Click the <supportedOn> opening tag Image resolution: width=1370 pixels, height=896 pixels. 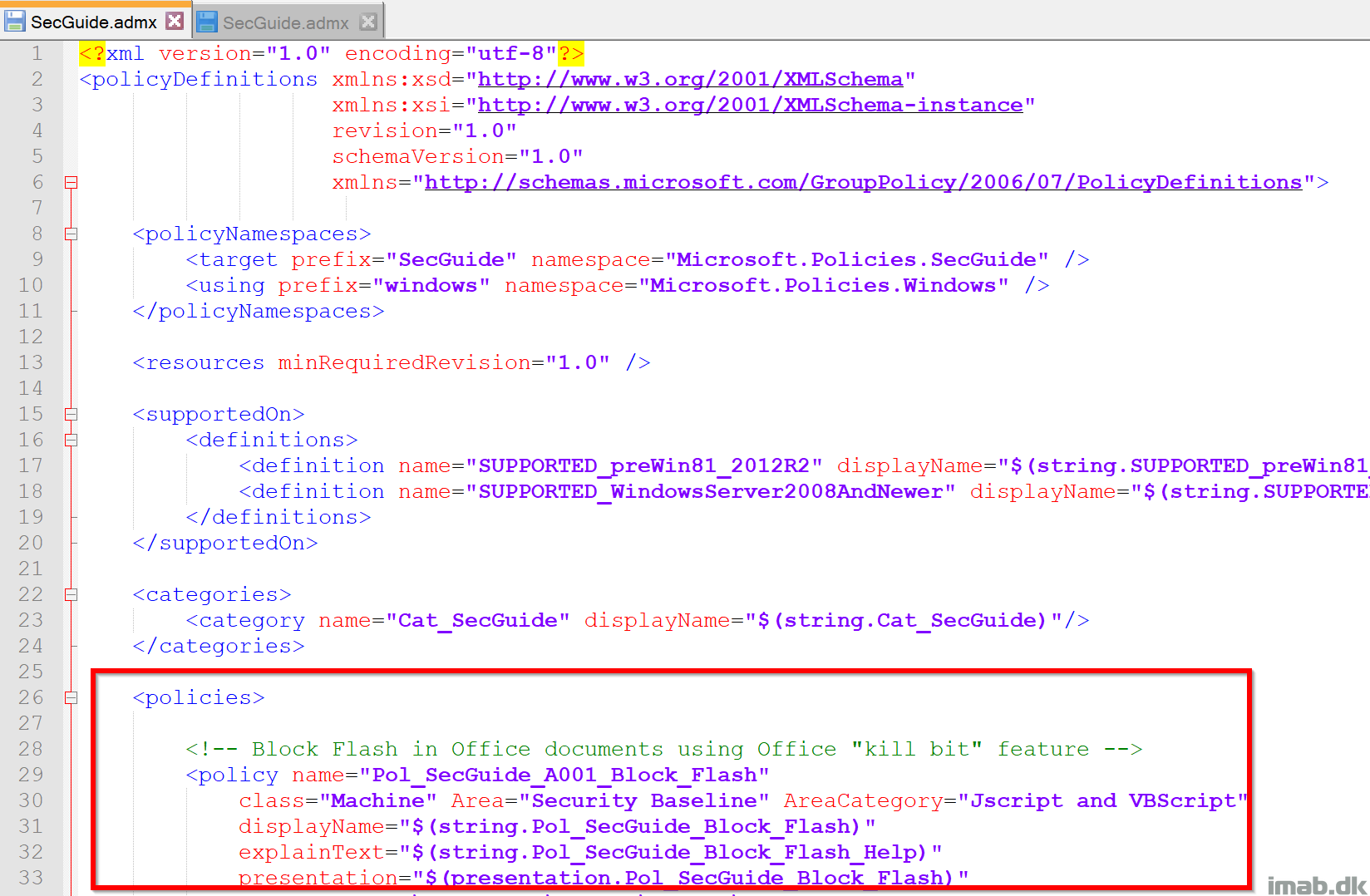point(219,414)
